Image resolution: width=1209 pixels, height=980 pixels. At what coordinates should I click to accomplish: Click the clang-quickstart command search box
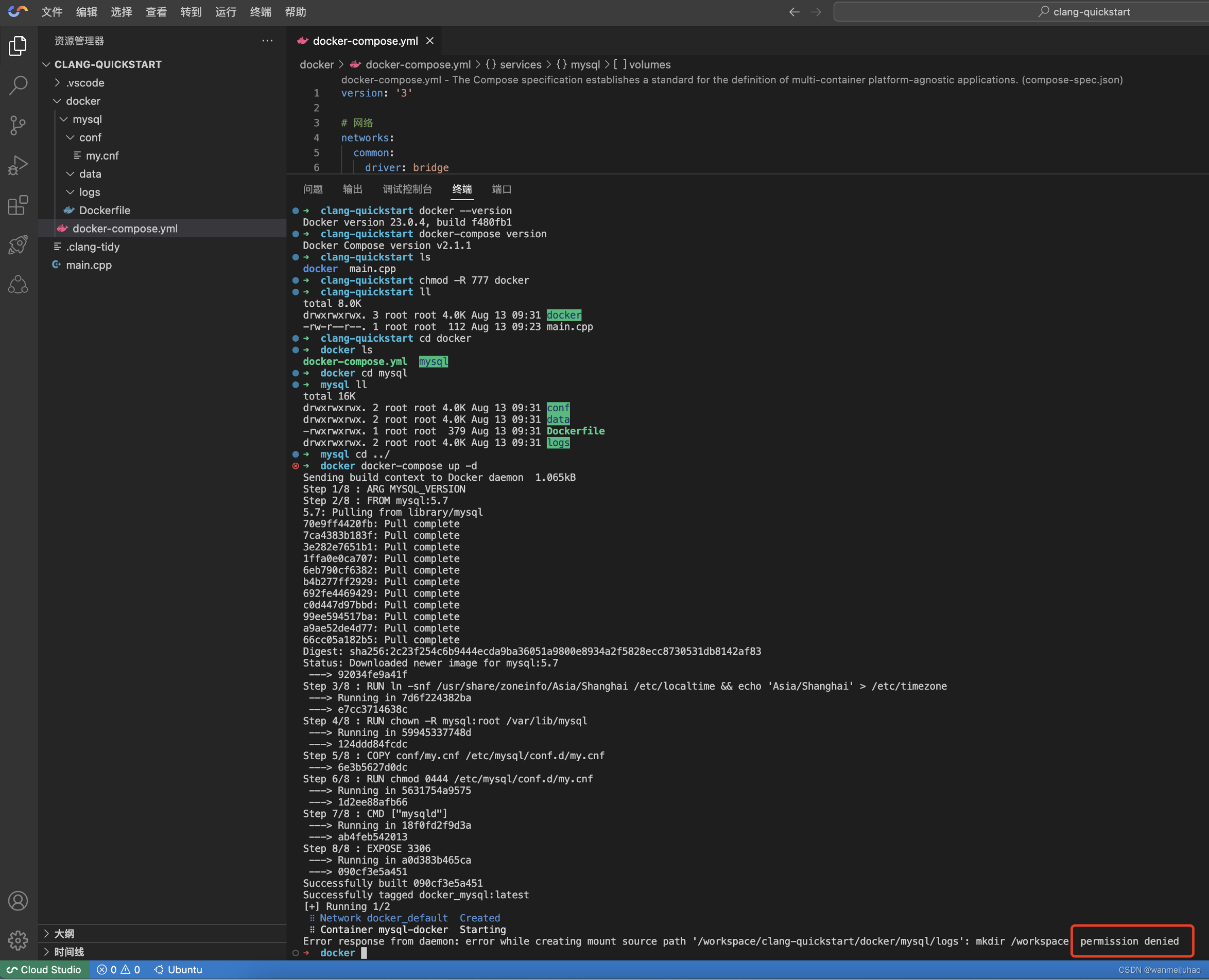pos(1021,12)
